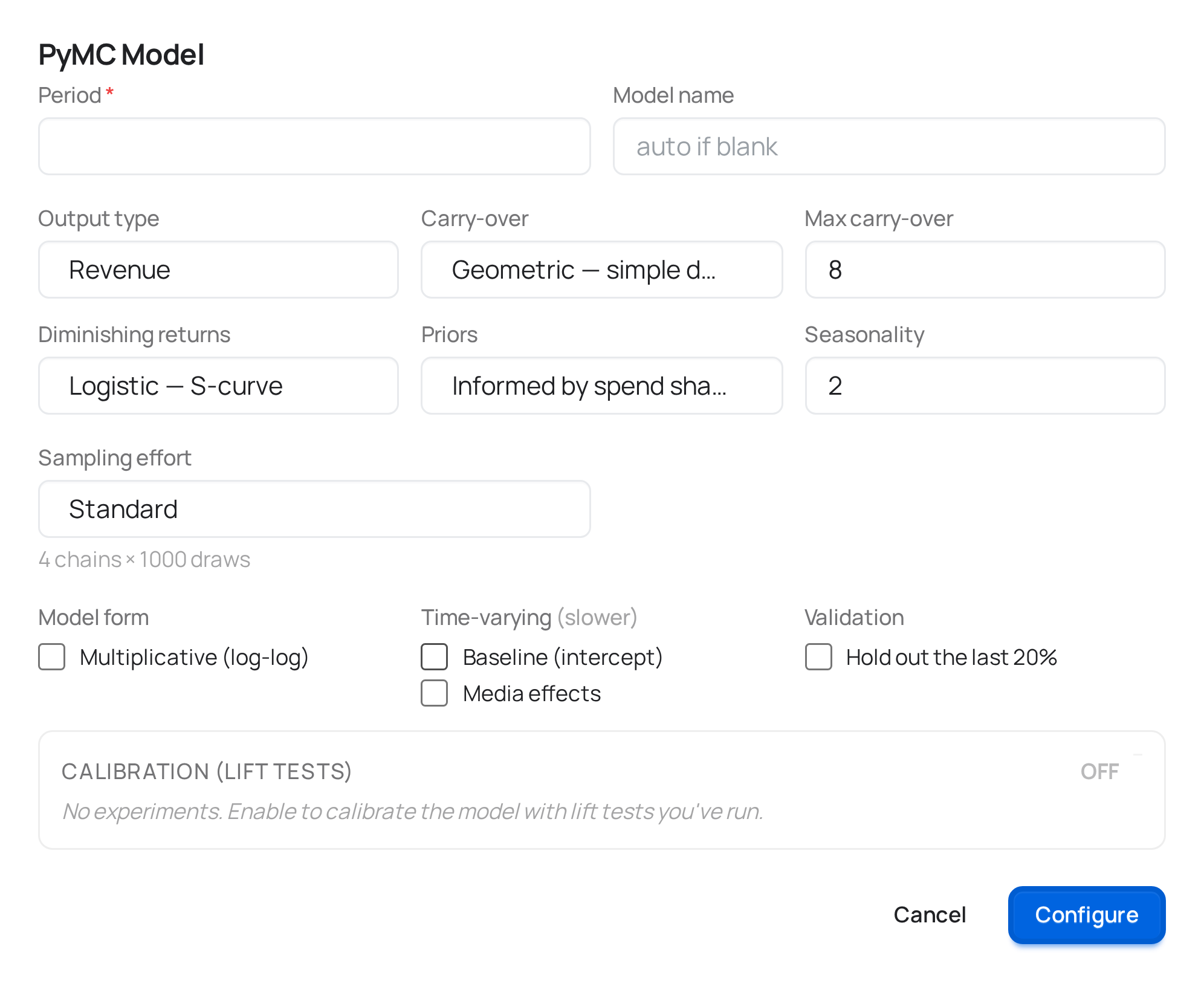Toggle the calibration OFF switch
This screenshot has width=1204, height=981.
click(1100, 771)
